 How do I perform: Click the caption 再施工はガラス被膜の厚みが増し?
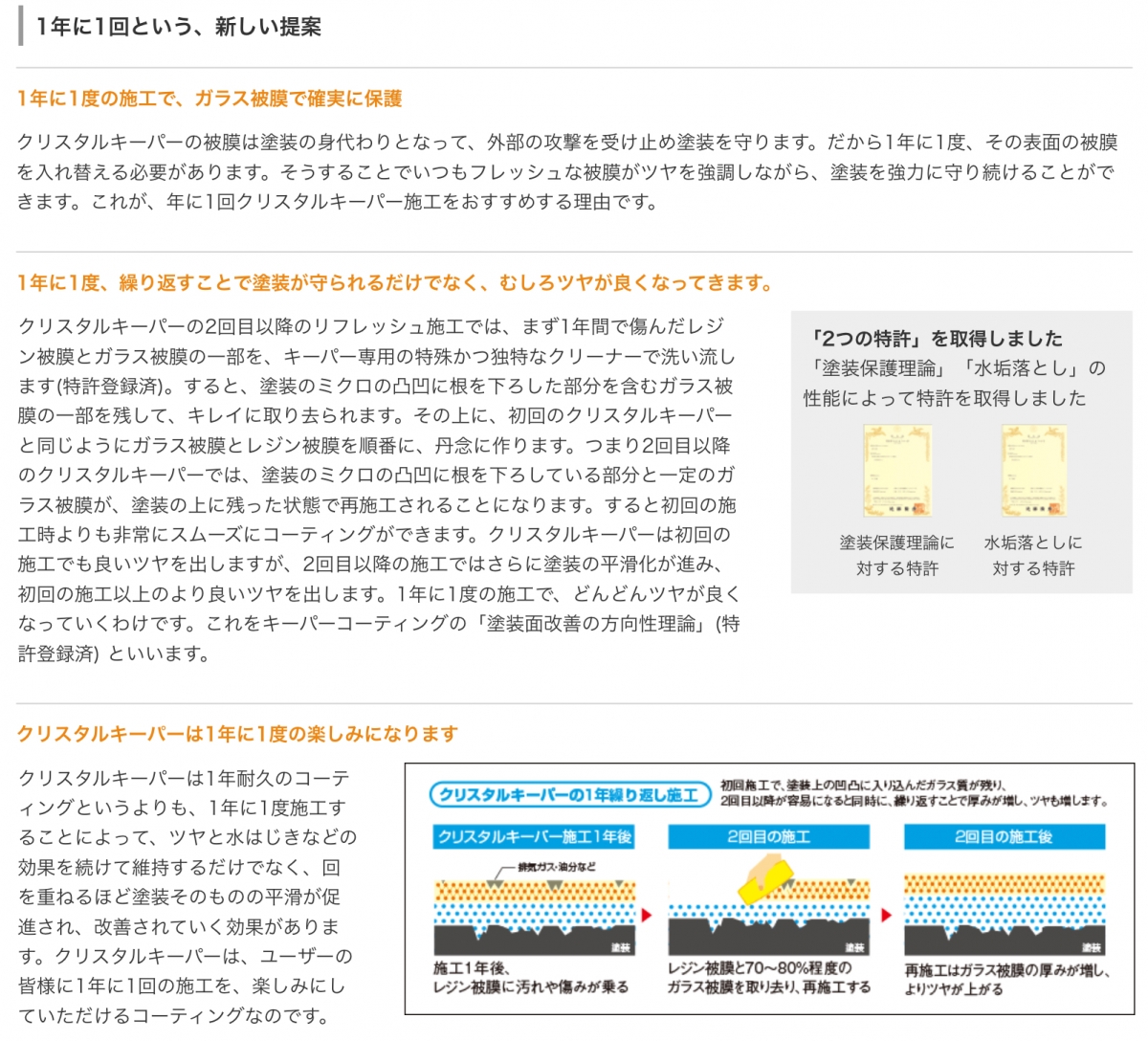[x=1006, y=970]
